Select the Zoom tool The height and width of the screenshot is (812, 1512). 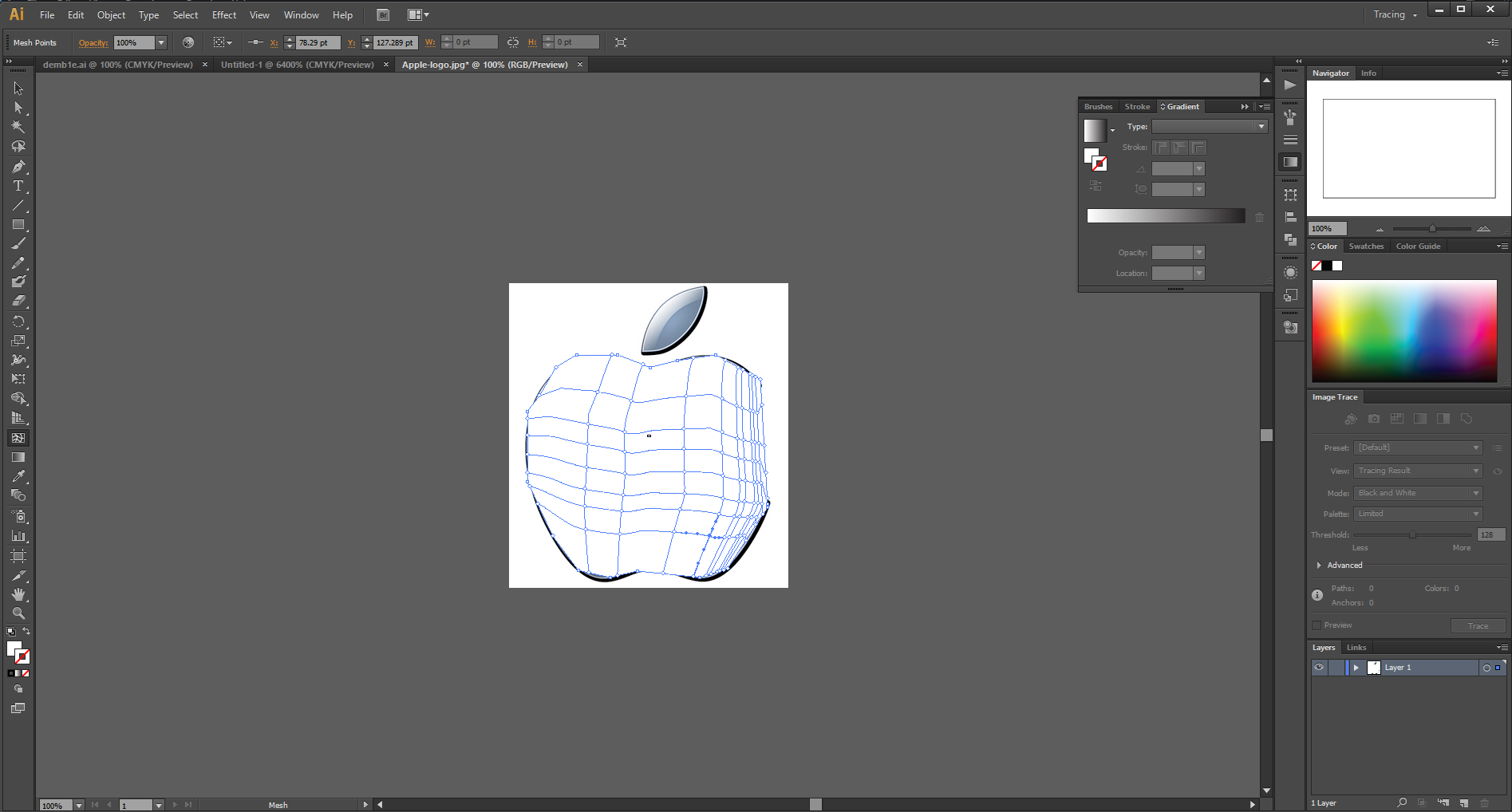coord(18,613)
